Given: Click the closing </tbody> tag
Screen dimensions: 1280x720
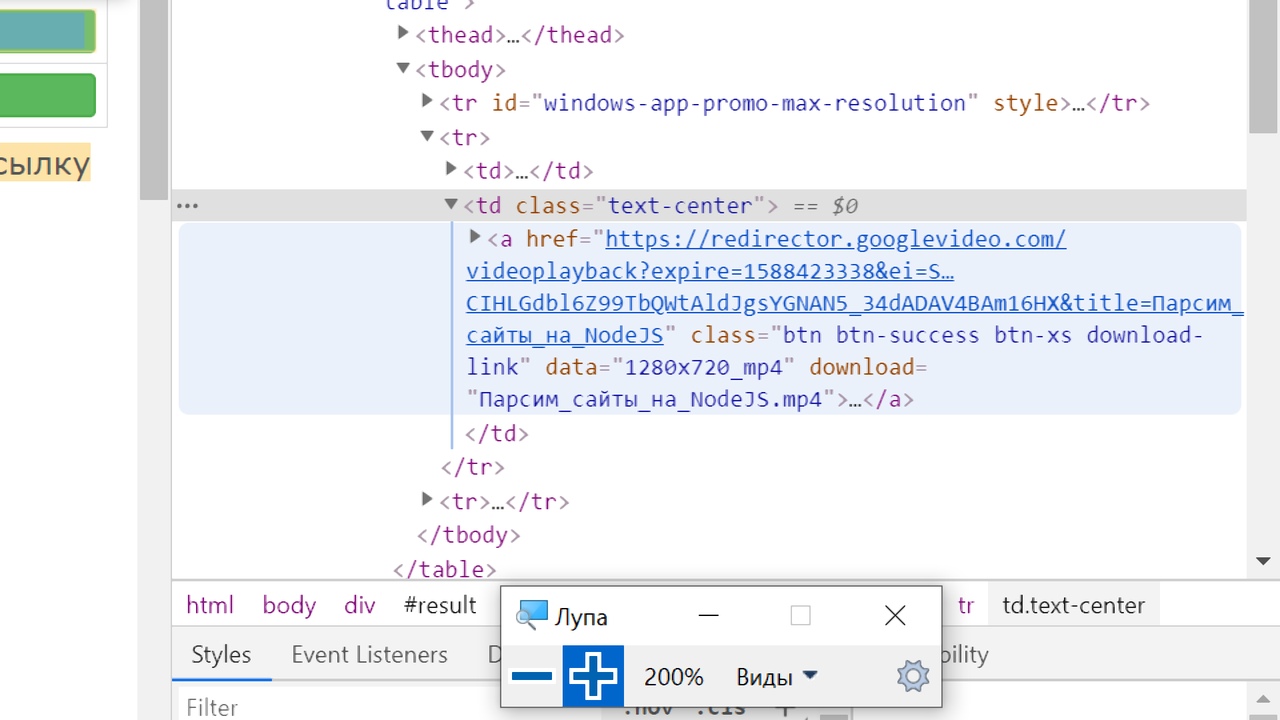Looking at the screenshot, I should tap(468, 535).
